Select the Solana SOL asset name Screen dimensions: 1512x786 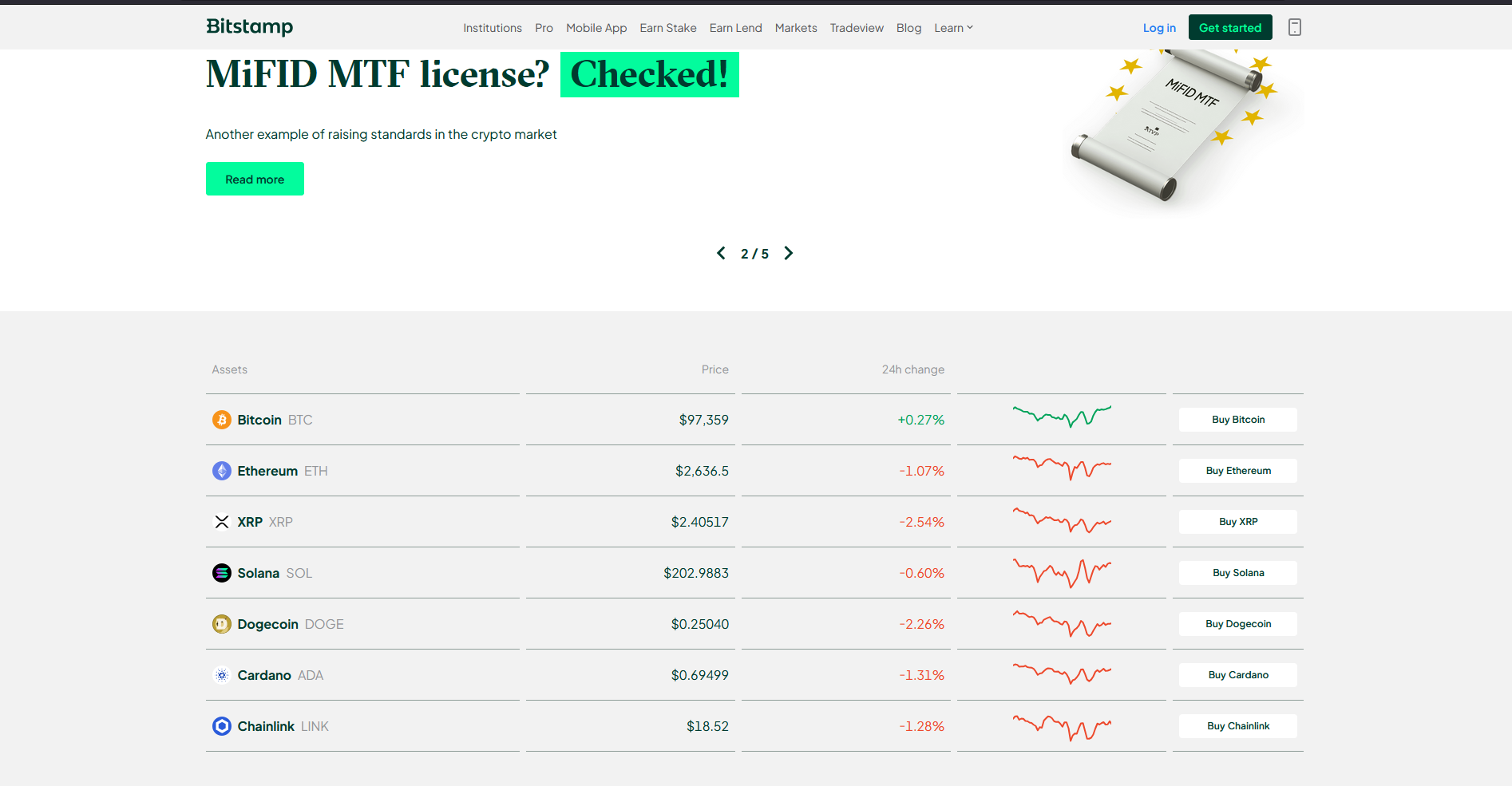[x=275, y=573]
